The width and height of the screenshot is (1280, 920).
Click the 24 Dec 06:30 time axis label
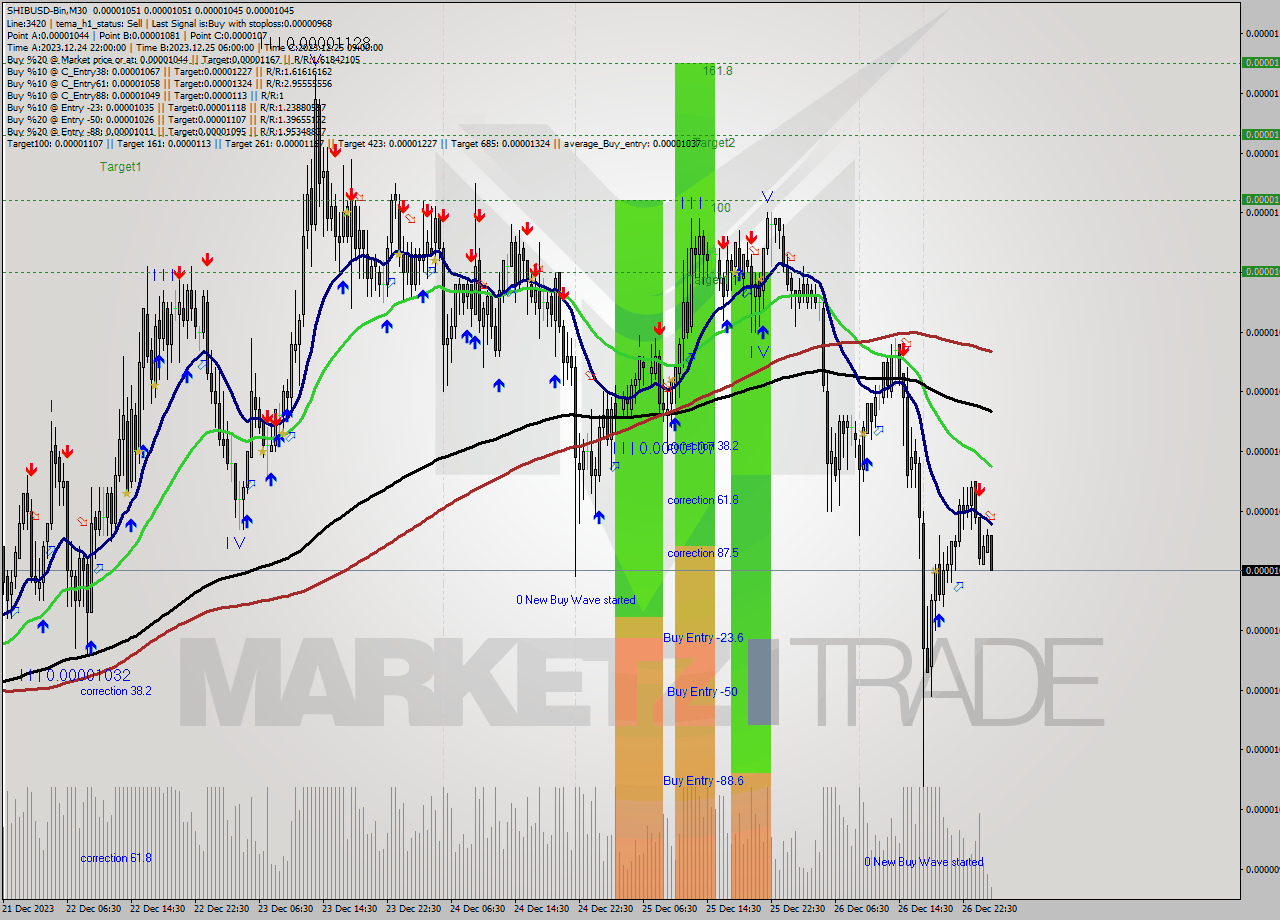tap(477, 909)
